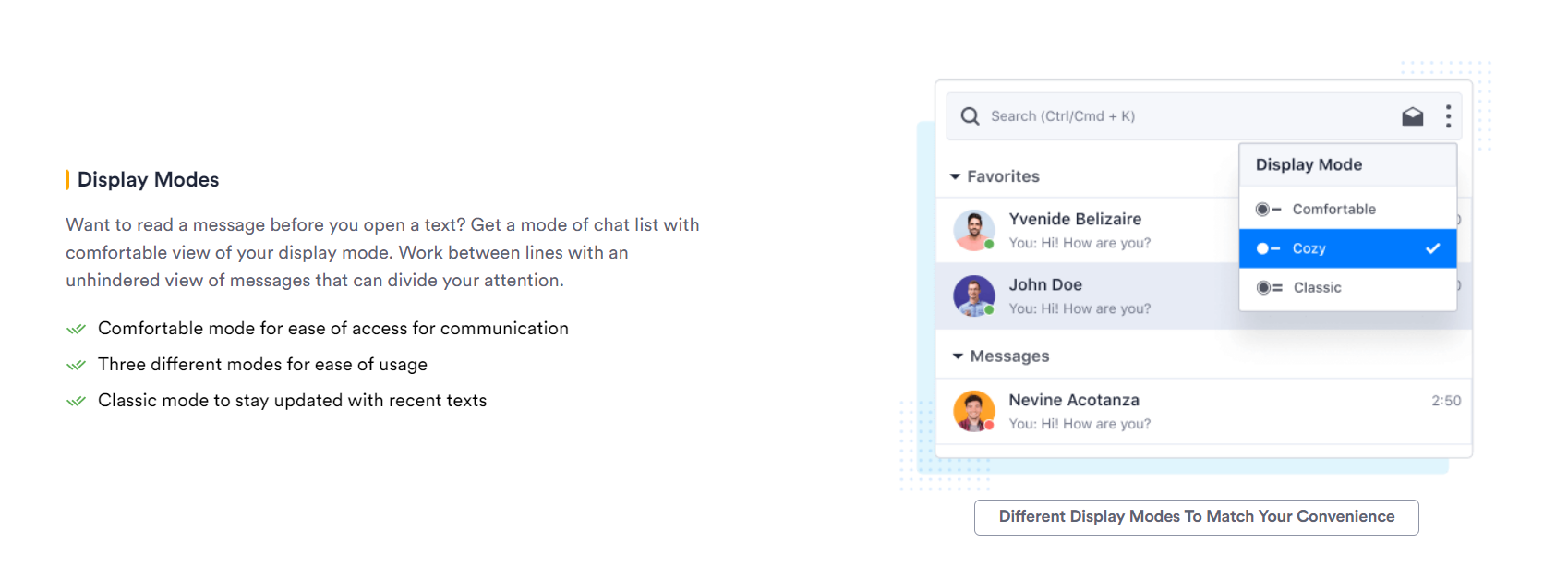Open John Doe's chat
This screenshot has width=1568, height=579.
click(1088, 296)
